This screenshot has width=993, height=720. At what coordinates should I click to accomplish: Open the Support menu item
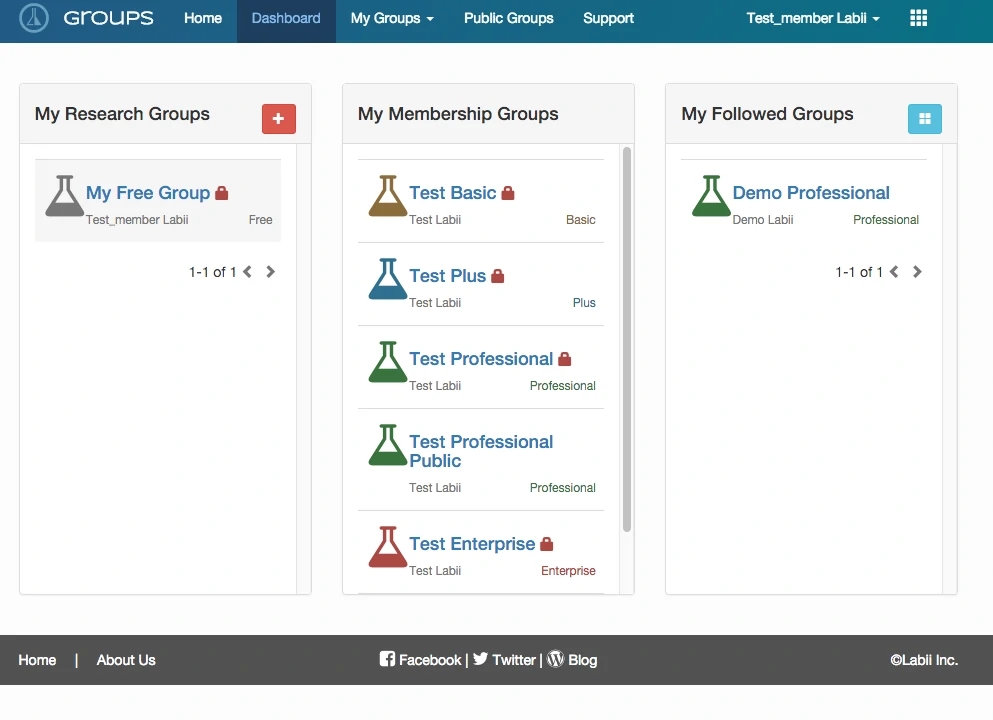click(608, 18)
